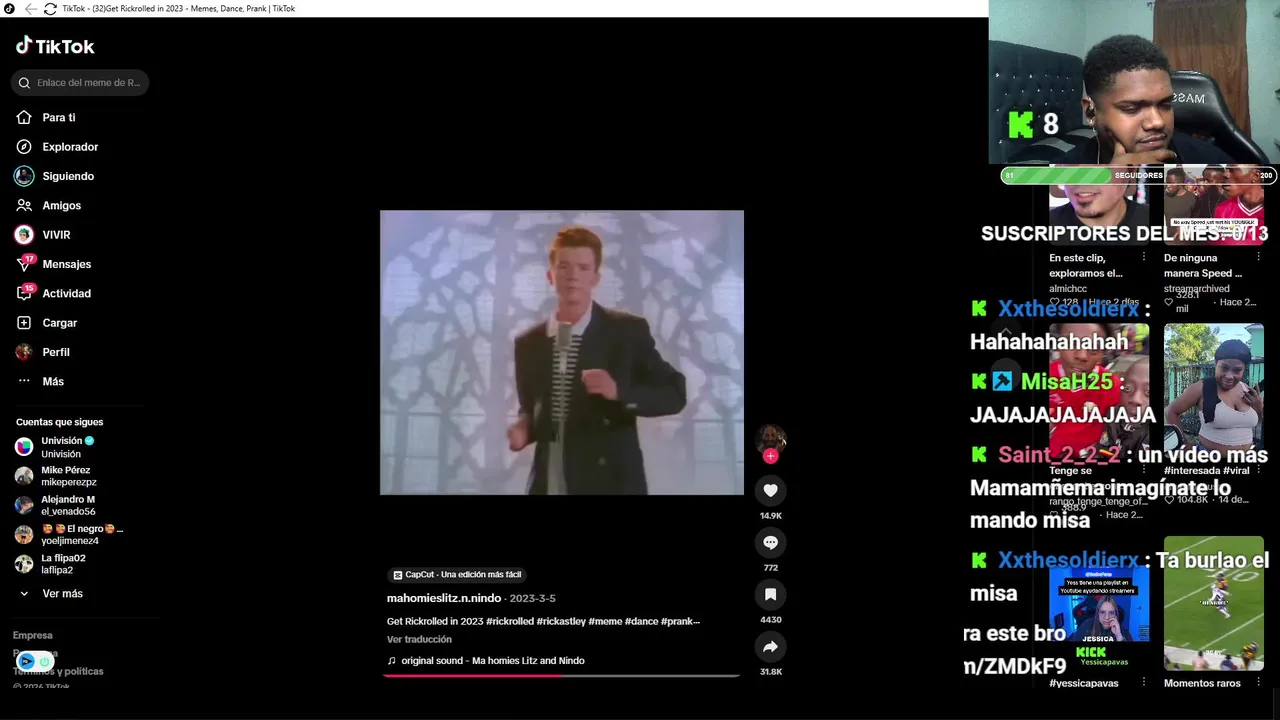Click Términos y políticas footer link
The width and height of the screenshot is (1280, 720).
(58, 671)
